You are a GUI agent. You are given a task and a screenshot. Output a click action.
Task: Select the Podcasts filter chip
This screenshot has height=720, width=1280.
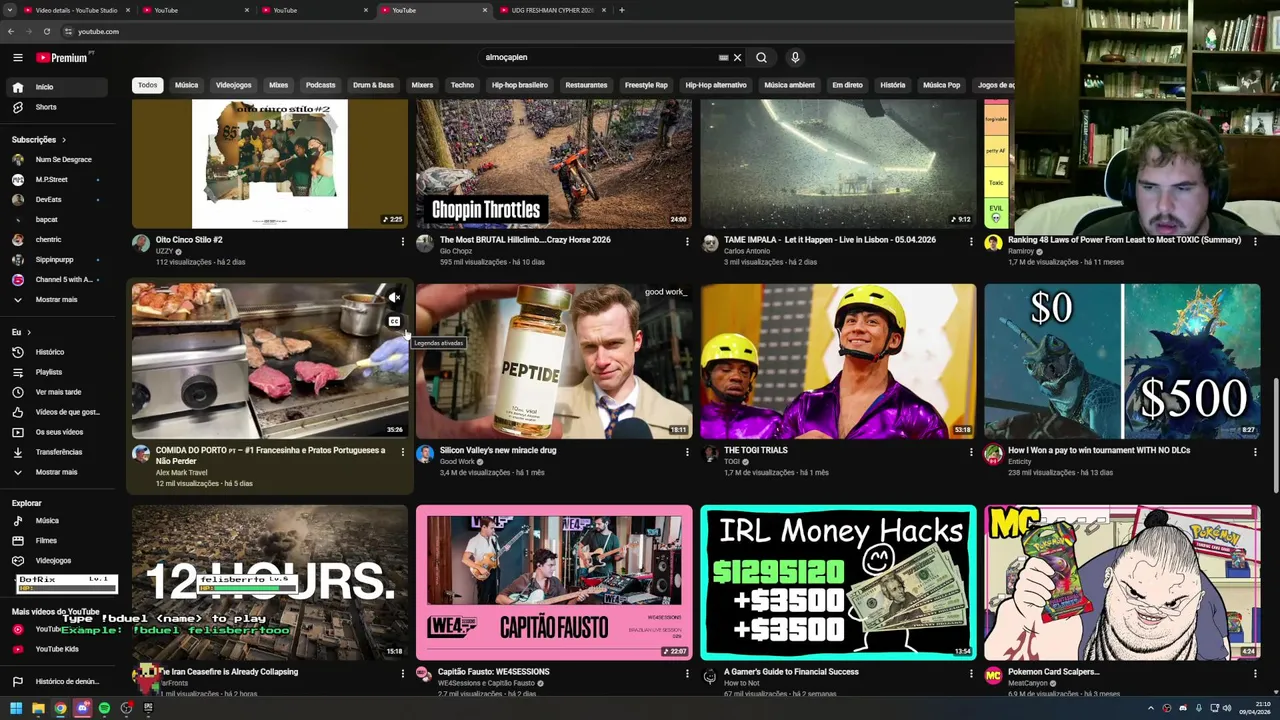coord(320,85)
